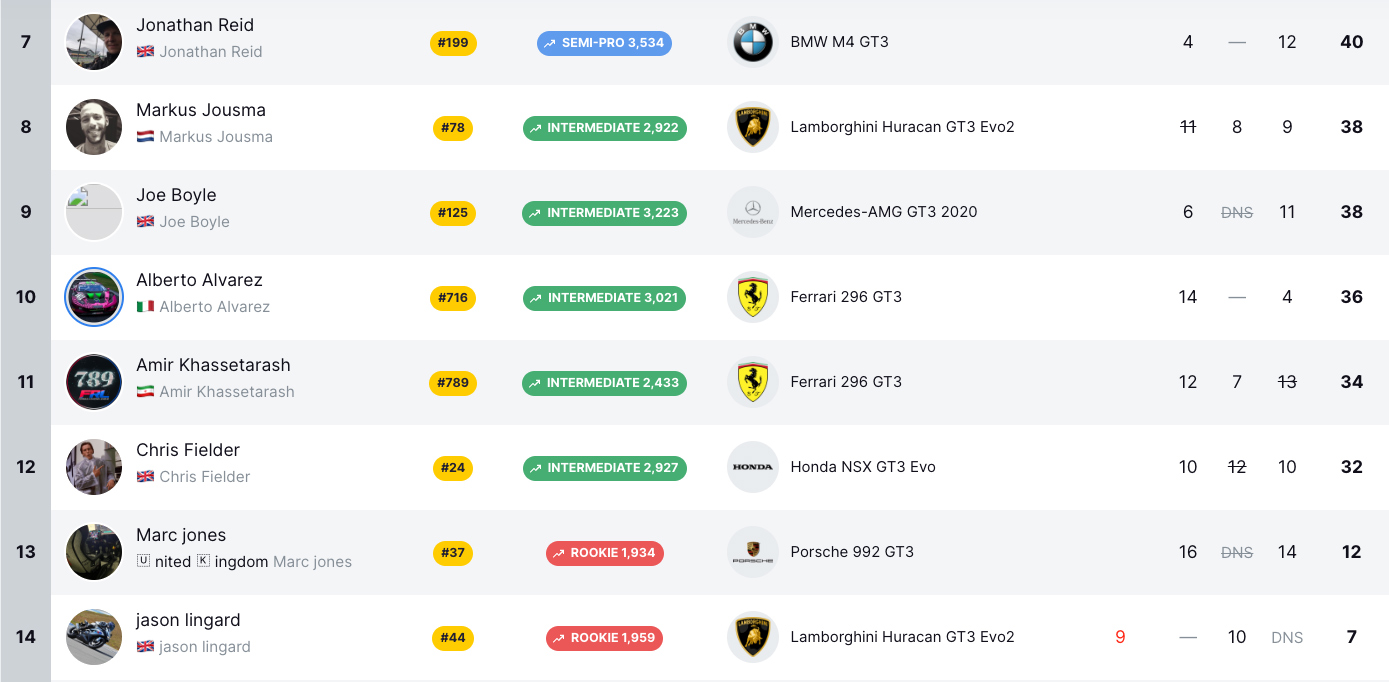Click Amir Khassetarash's 789 avatar image
The width and height of the screenshot is (1389, 682).
point(93,382)
